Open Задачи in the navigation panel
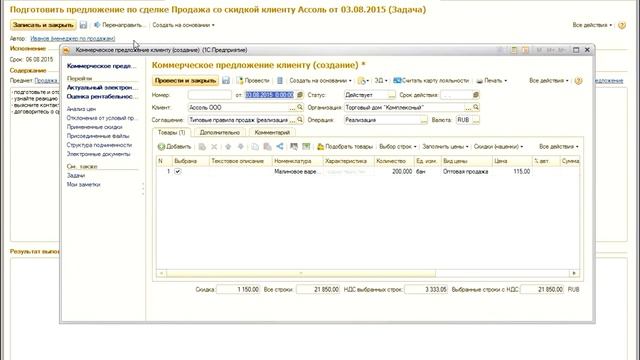 click(76, 176)
